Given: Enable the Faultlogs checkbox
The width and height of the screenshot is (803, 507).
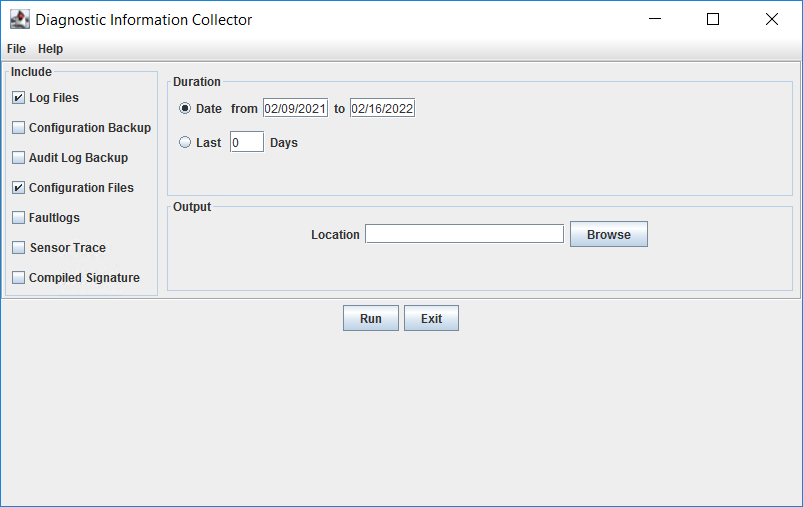Looking at the screenshot, I should (x=18, y=218).
